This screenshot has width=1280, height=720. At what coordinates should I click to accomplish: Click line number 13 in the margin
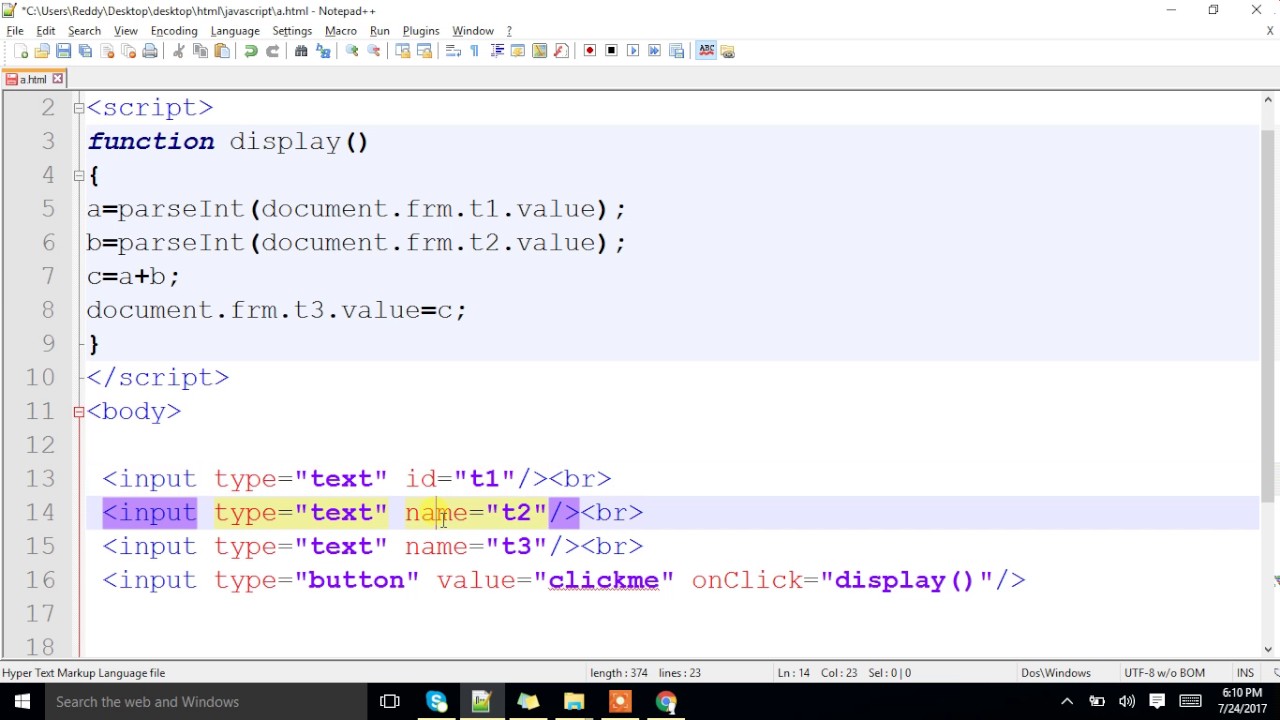(40, 479)
